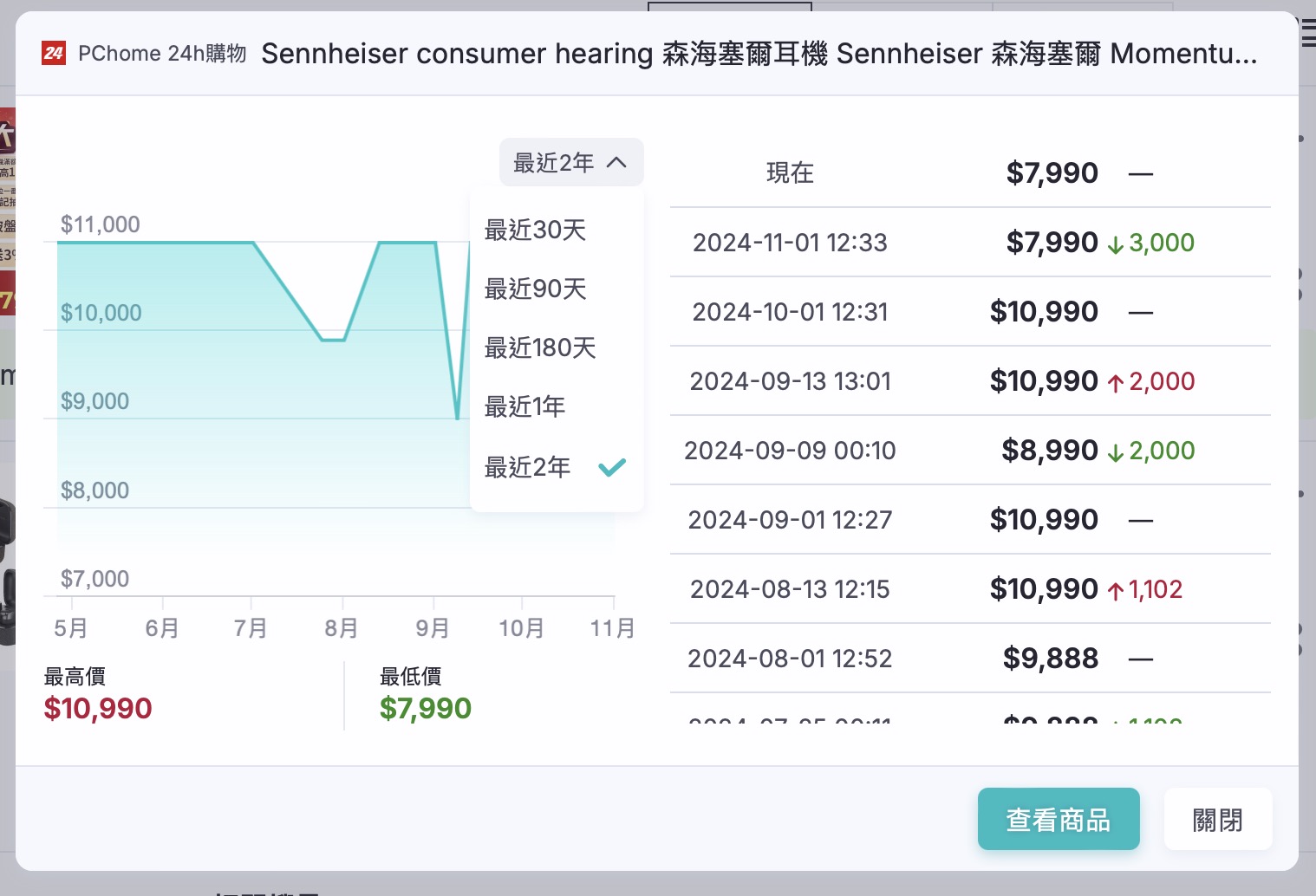1316x896 pixels.
Task: Select the 2024-09-09 00:10 date entry
Action: (790, 451)
